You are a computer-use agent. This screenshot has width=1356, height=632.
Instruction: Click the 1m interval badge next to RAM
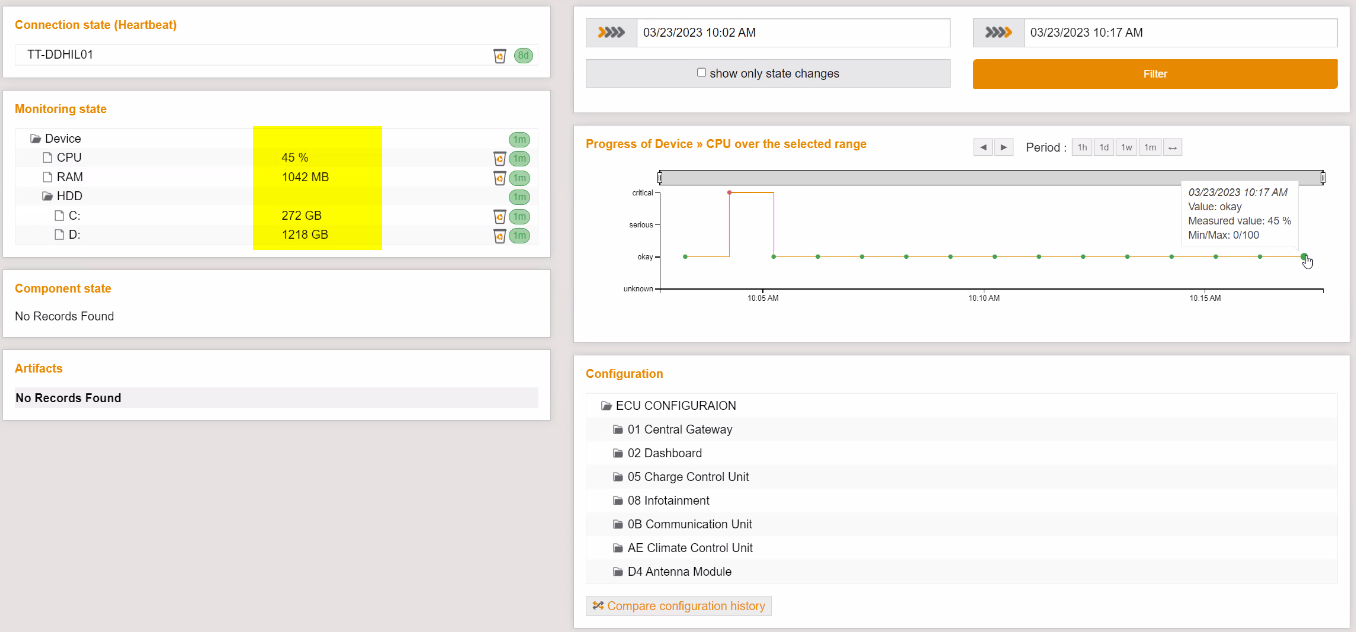520,177
